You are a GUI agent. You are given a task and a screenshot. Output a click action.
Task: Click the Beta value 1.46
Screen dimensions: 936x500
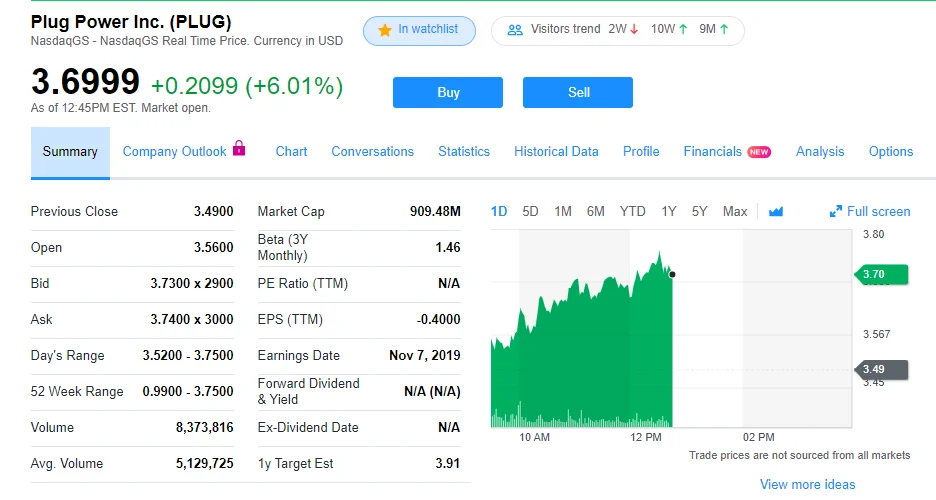[448, 247]
